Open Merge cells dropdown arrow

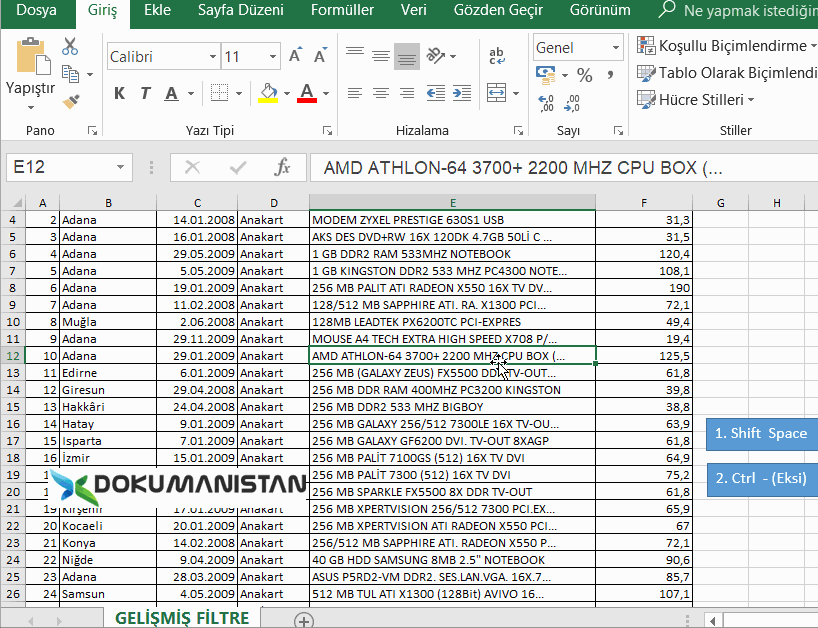point(516,93)
